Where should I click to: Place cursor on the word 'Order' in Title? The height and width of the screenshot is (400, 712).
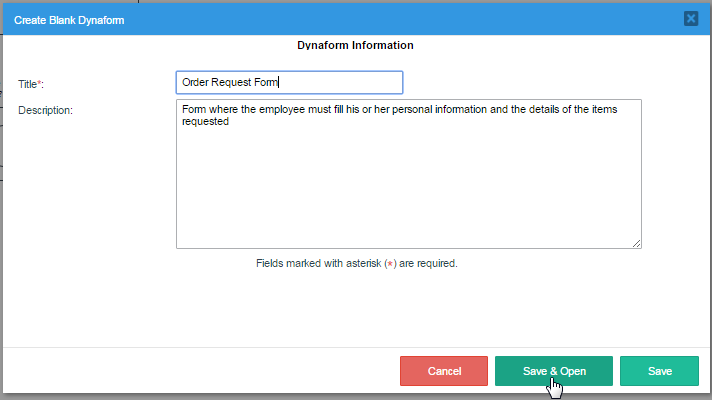click(196, 82)
